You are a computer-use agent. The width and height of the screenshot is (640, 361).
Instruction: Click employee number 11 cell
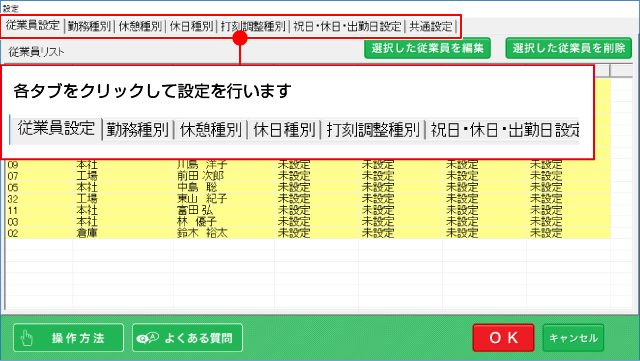[13, 210]
